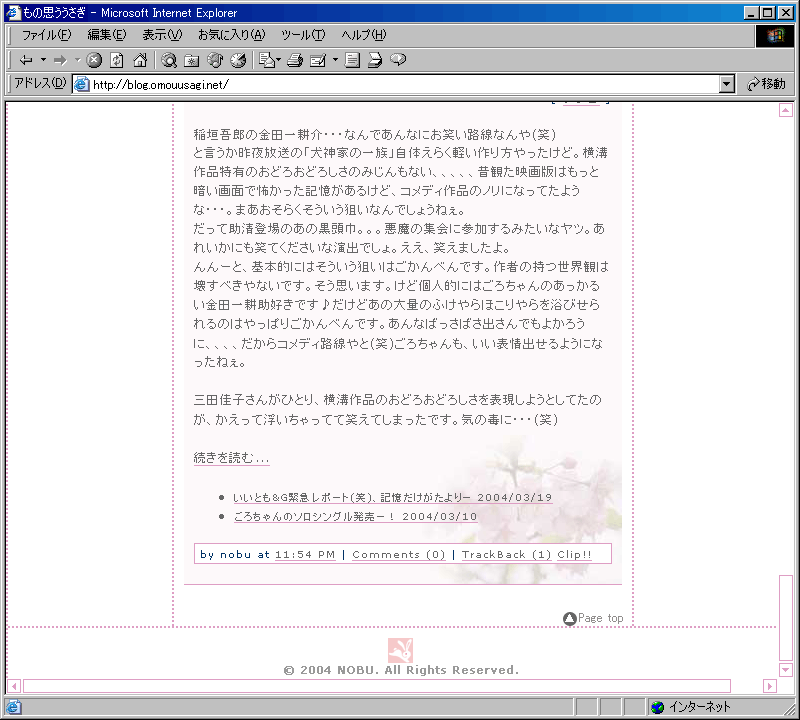
Task: Click the Page top arrow icon
Action: pyautogui.click(x=569, y=618)
